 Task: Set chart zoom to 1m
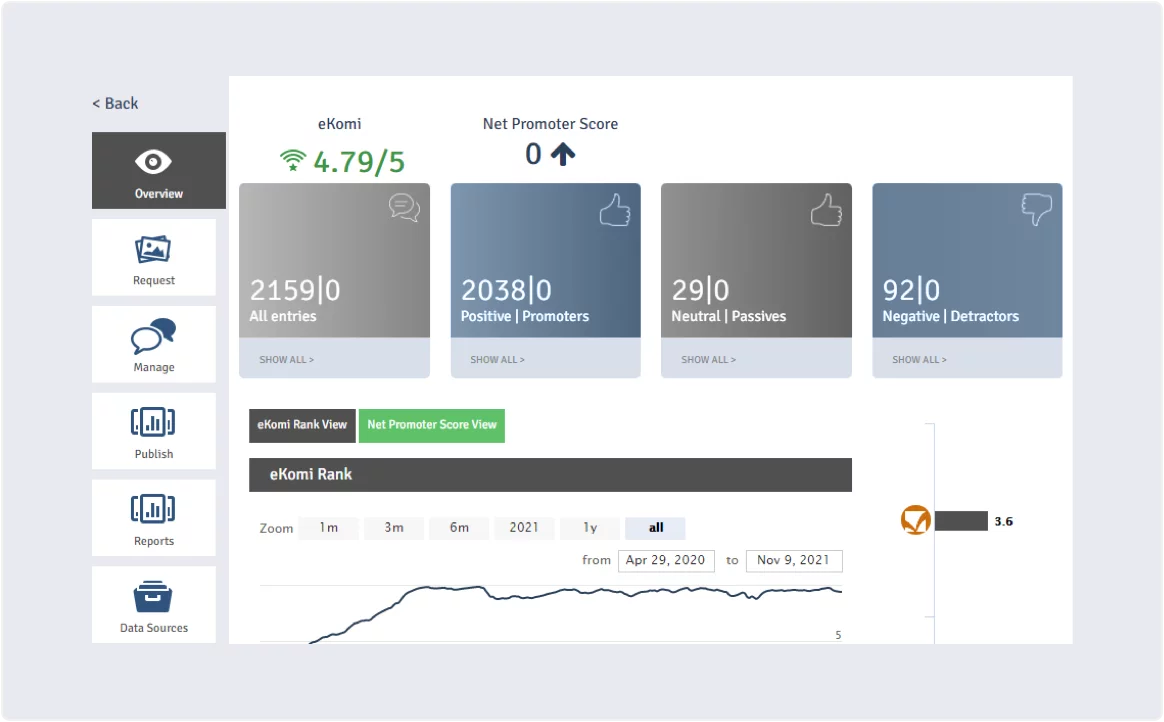[x=328, y=528]
